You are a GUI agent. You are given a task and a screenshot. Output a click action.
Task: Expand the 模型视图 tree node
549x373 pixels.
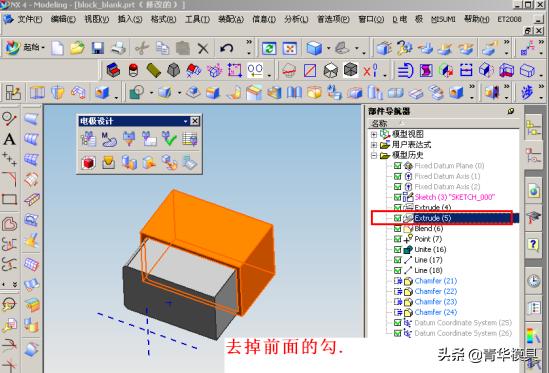[374, 134]
